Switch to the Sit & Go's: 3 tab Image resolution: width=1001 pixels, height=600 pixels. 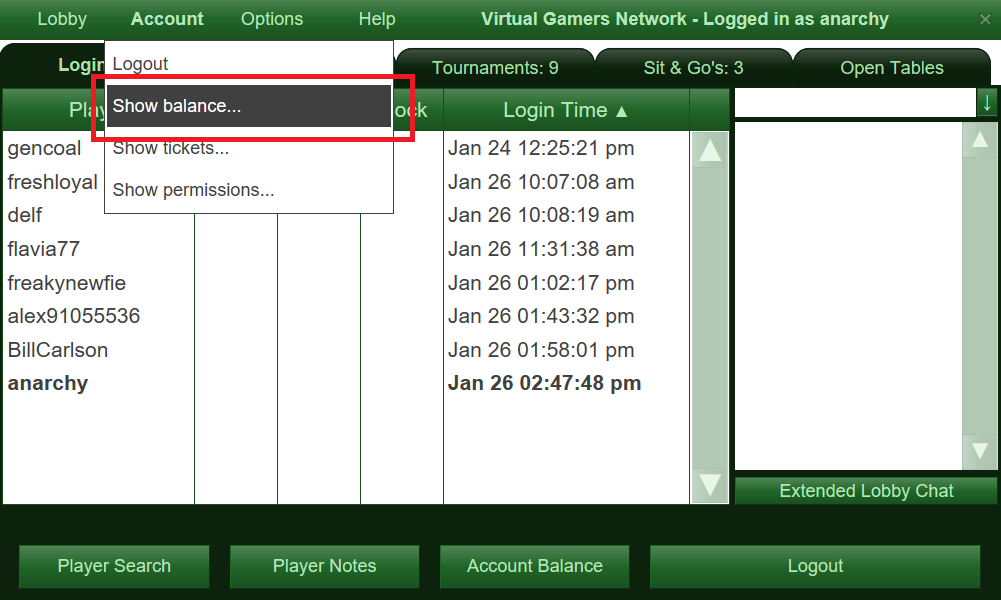click(693, 68)
